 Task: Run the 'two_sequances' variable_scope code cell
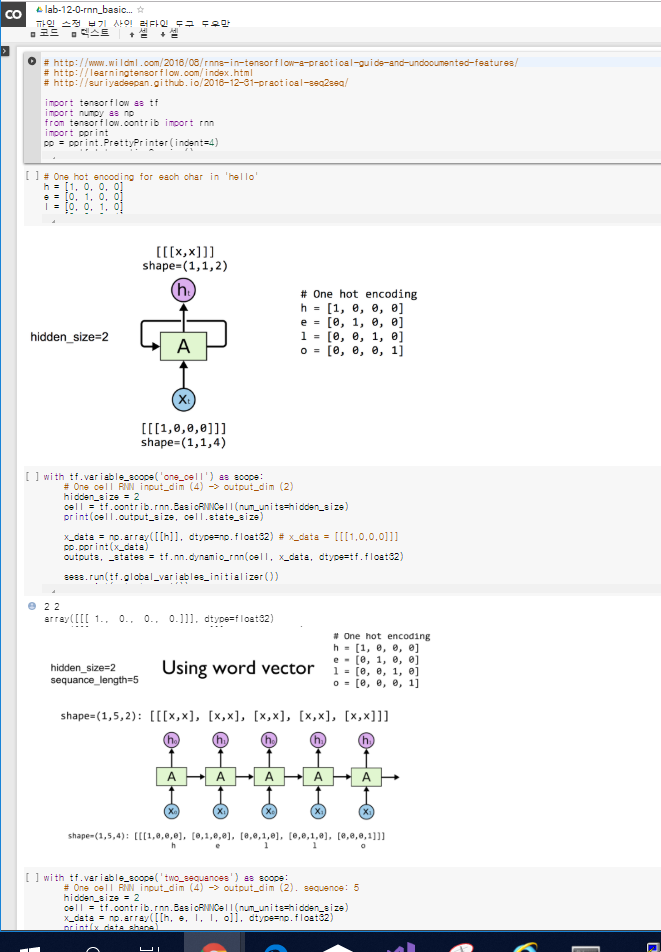(x=32, y=877)
